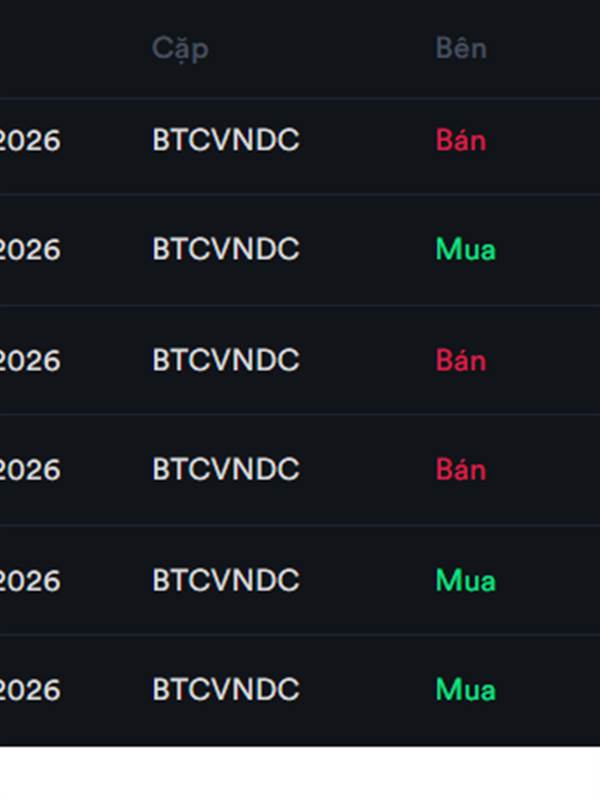
Task: Click the Bán label in the third row
Action: [461, 359]
